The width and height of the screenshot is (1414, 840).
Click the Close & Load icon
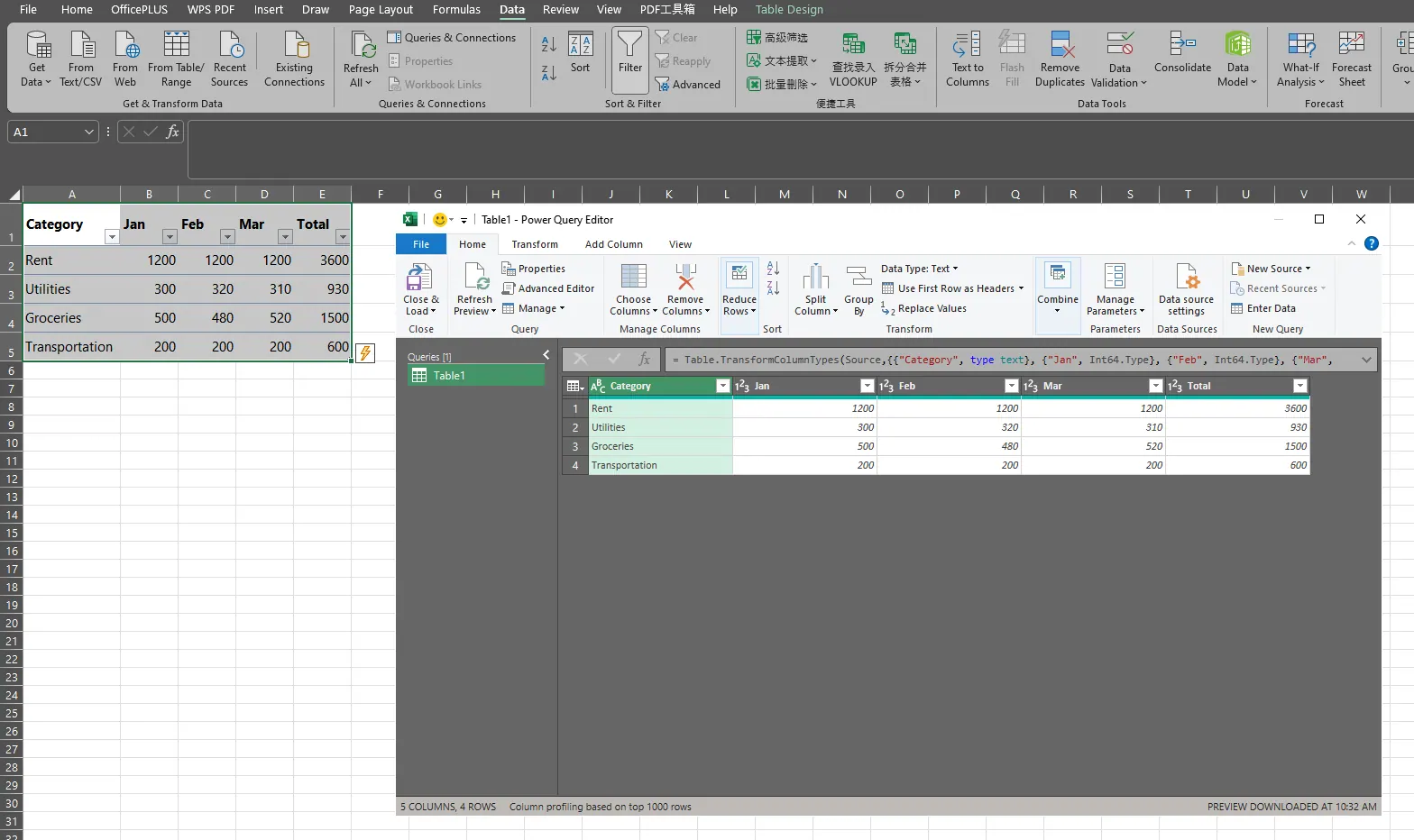(x=419, y=278)
